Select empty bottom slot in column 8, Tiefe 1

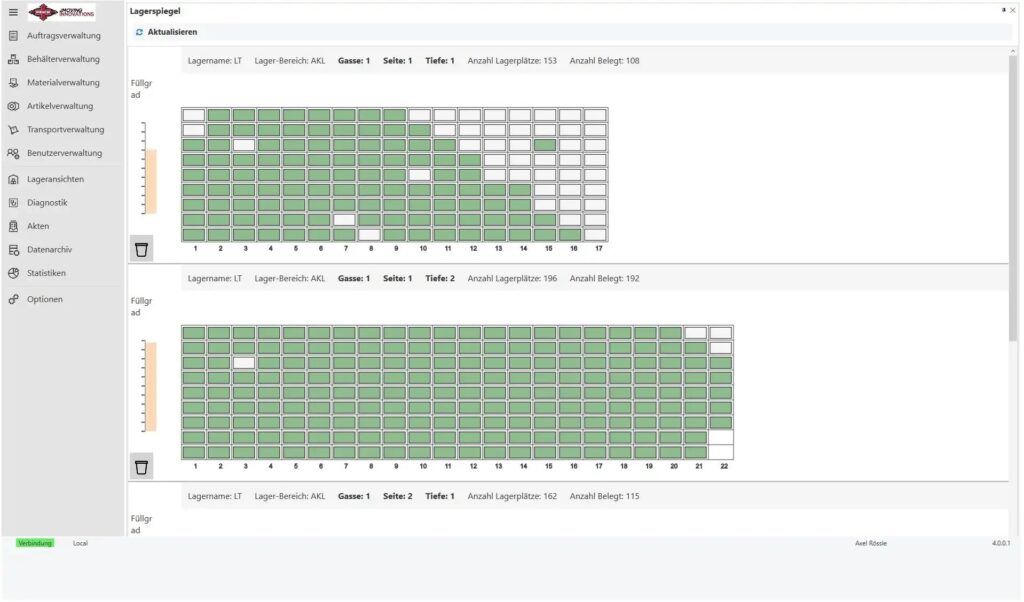click(369, 235)
